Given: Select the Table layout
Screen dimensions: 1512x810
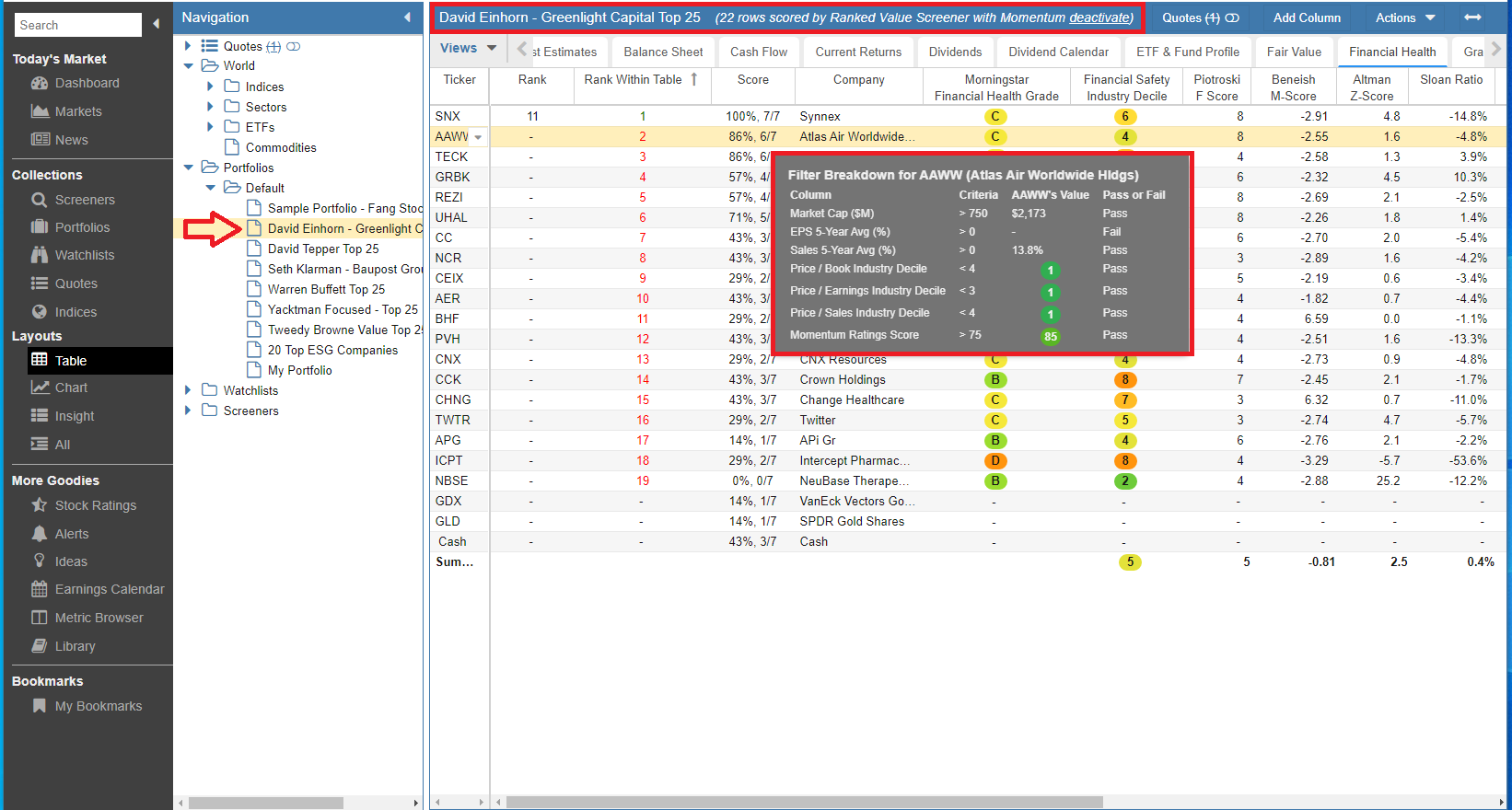Looking at the screenshot, I should pos(100,361).
